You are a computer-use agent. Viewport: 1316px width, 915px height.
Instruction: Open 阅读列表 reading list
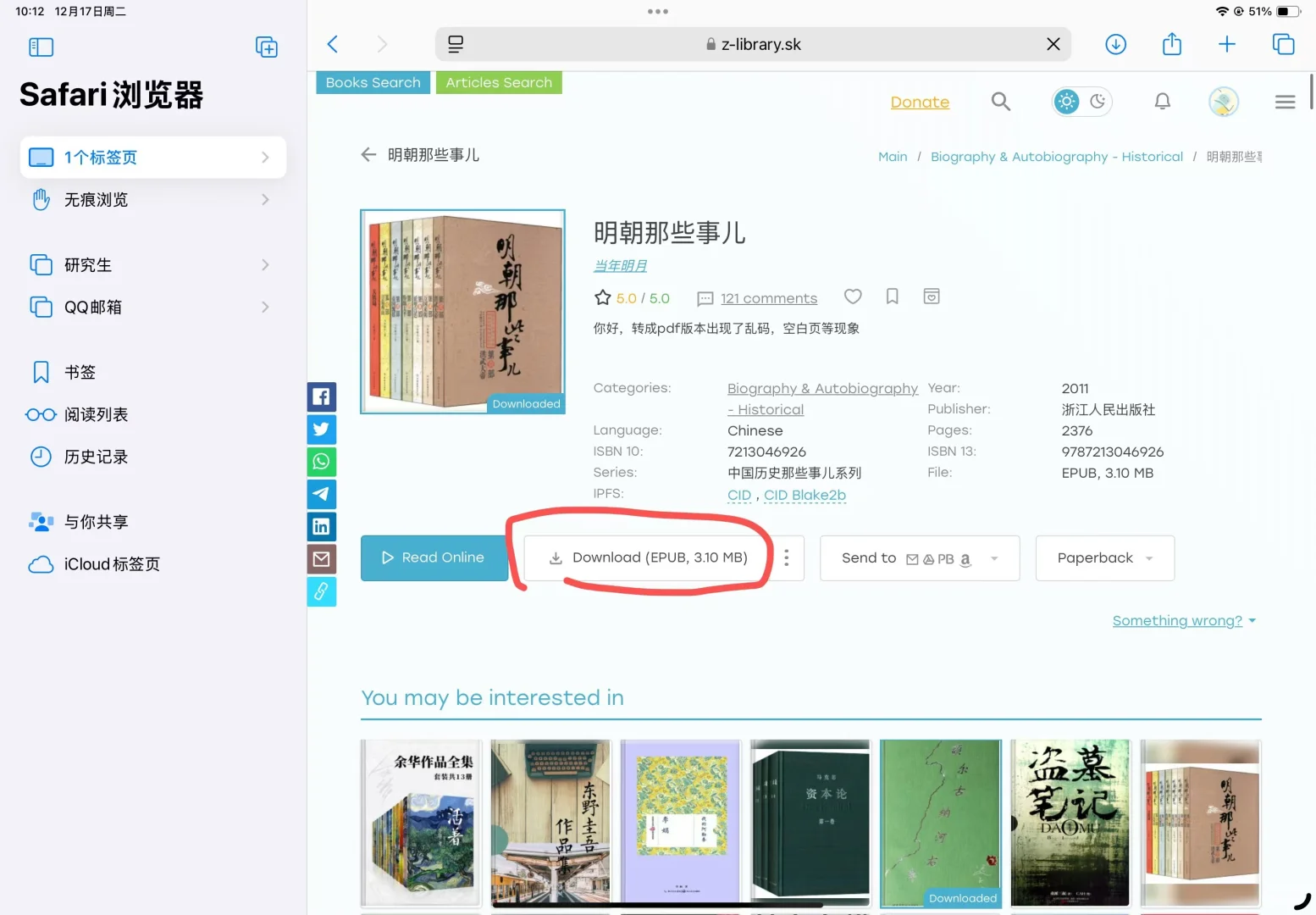click(x=153, y=414)
